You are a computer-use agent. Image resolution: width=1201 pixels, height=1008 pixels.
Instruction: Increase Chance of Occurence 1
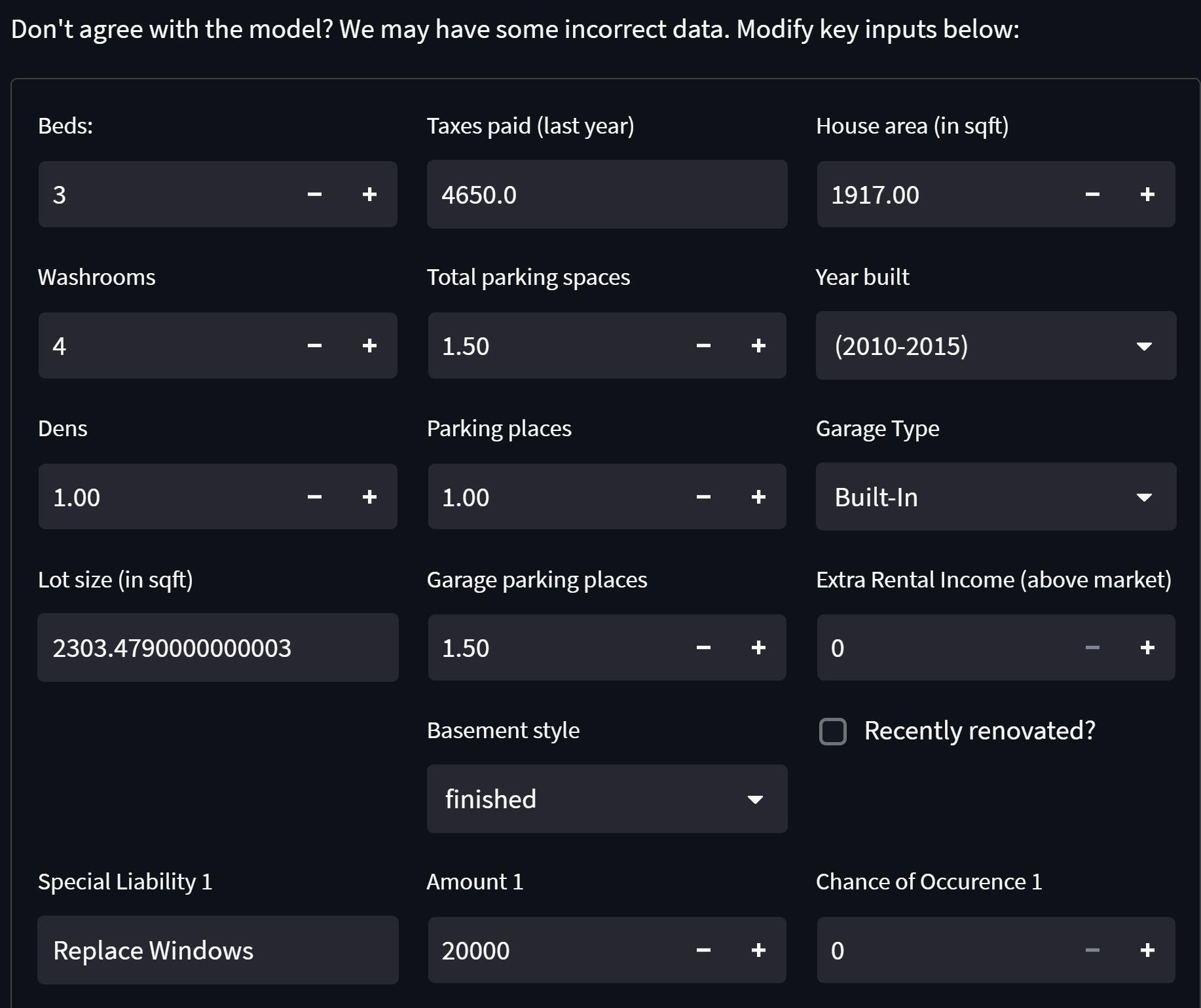tap(1147, 950)
